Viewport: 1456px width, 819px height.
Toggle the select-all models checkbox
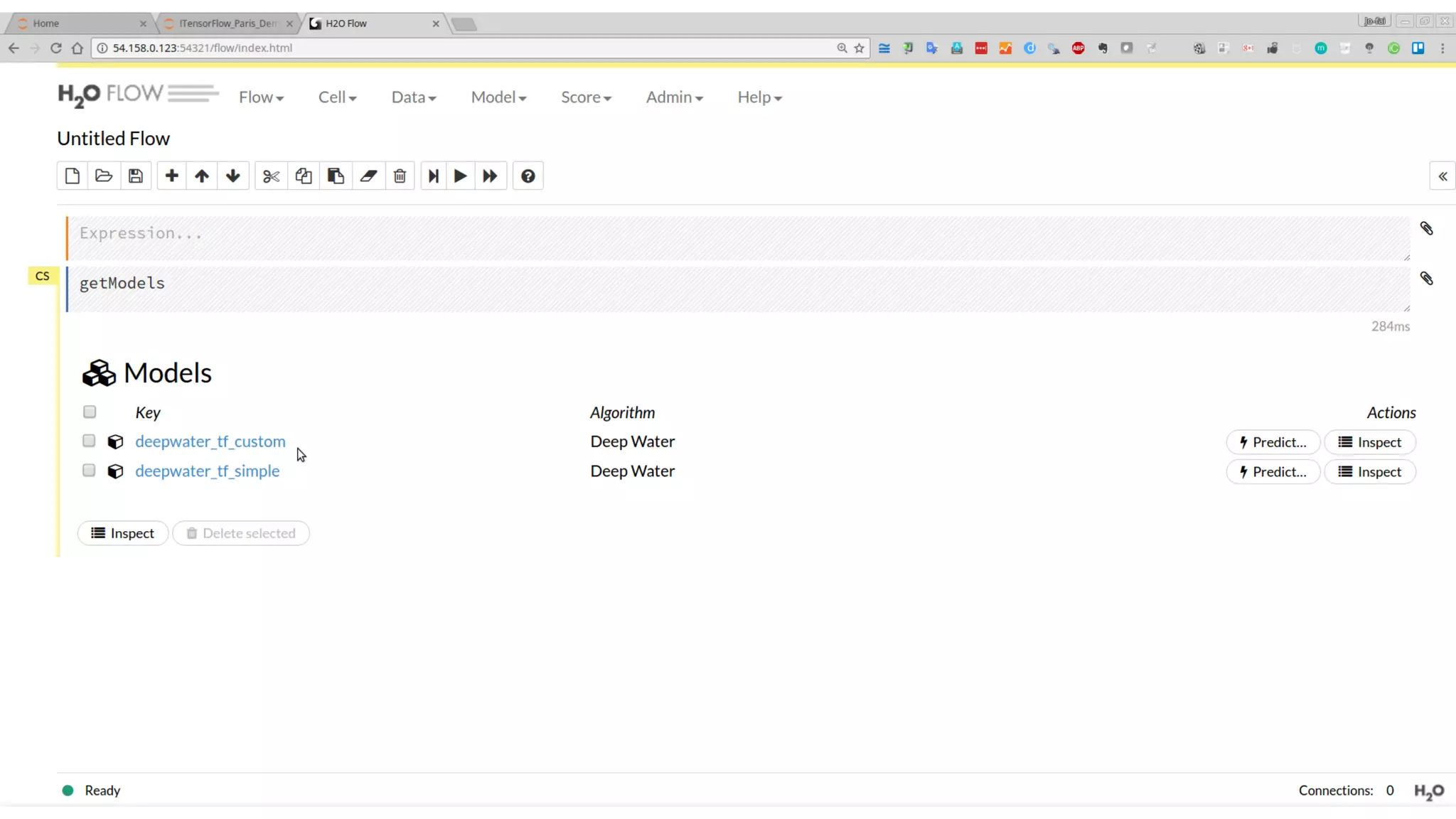(x=90, y=412)
